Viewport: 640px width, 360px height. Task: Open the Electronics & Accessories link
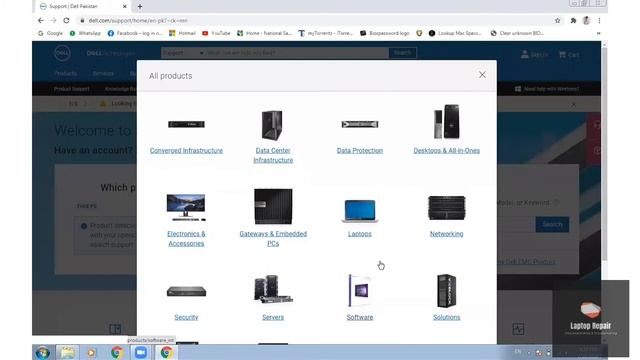(x=186, y=239)
